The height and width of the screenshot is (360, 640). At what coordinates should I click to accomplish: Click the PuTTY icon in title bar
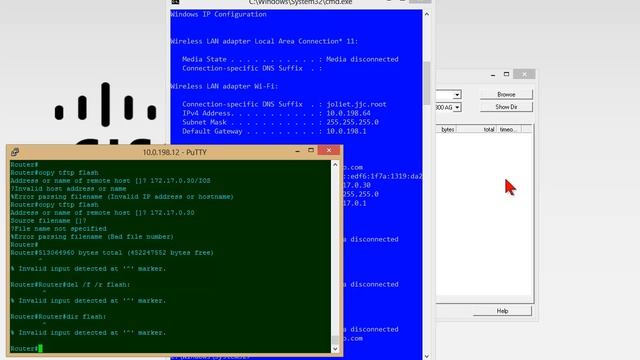click(15, 152)
